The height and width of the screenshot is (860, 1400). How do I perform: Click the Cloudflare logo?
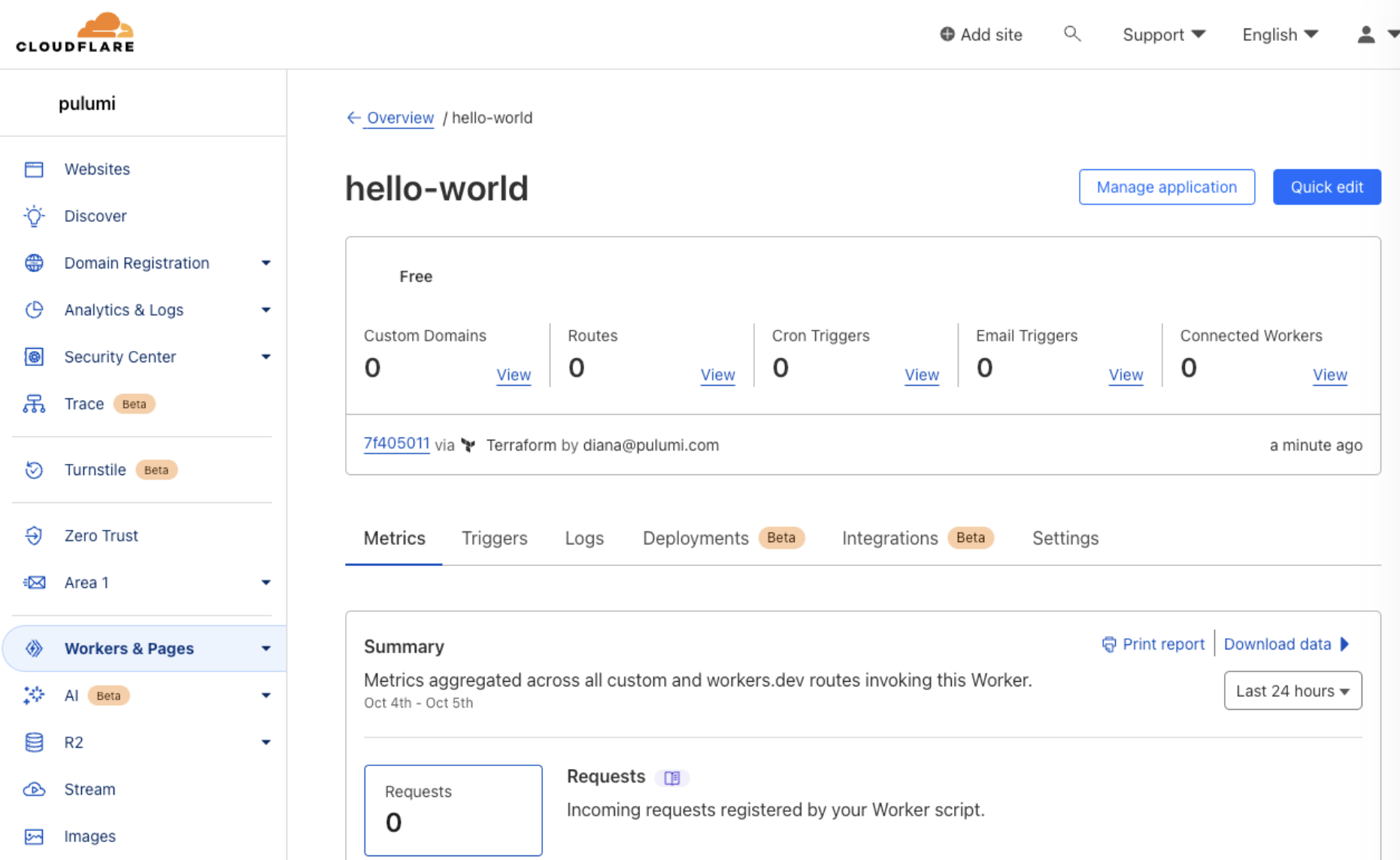[75, 33]
